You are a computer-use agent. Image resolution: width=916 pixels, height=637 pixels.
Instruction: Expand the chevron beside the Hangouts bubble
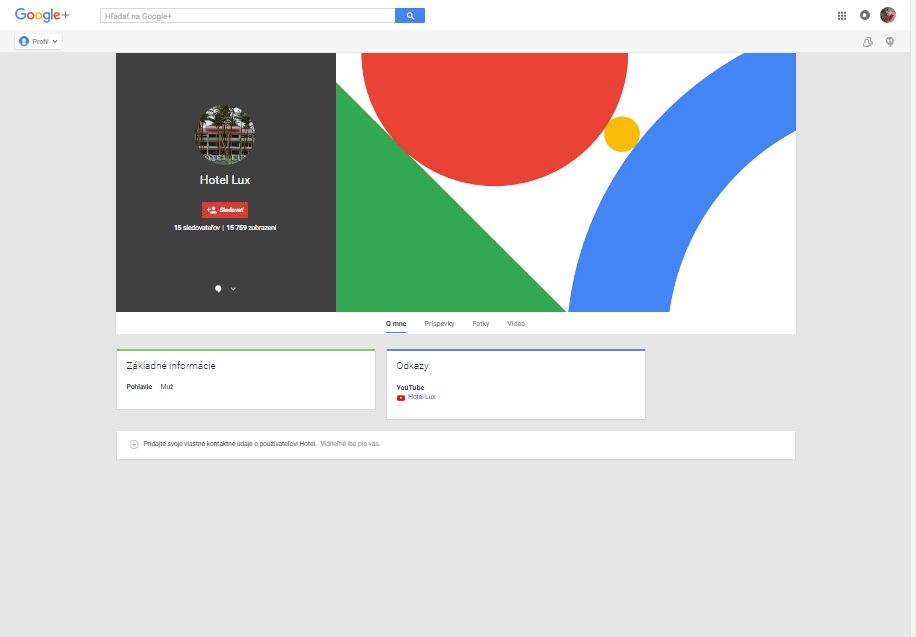233,289
